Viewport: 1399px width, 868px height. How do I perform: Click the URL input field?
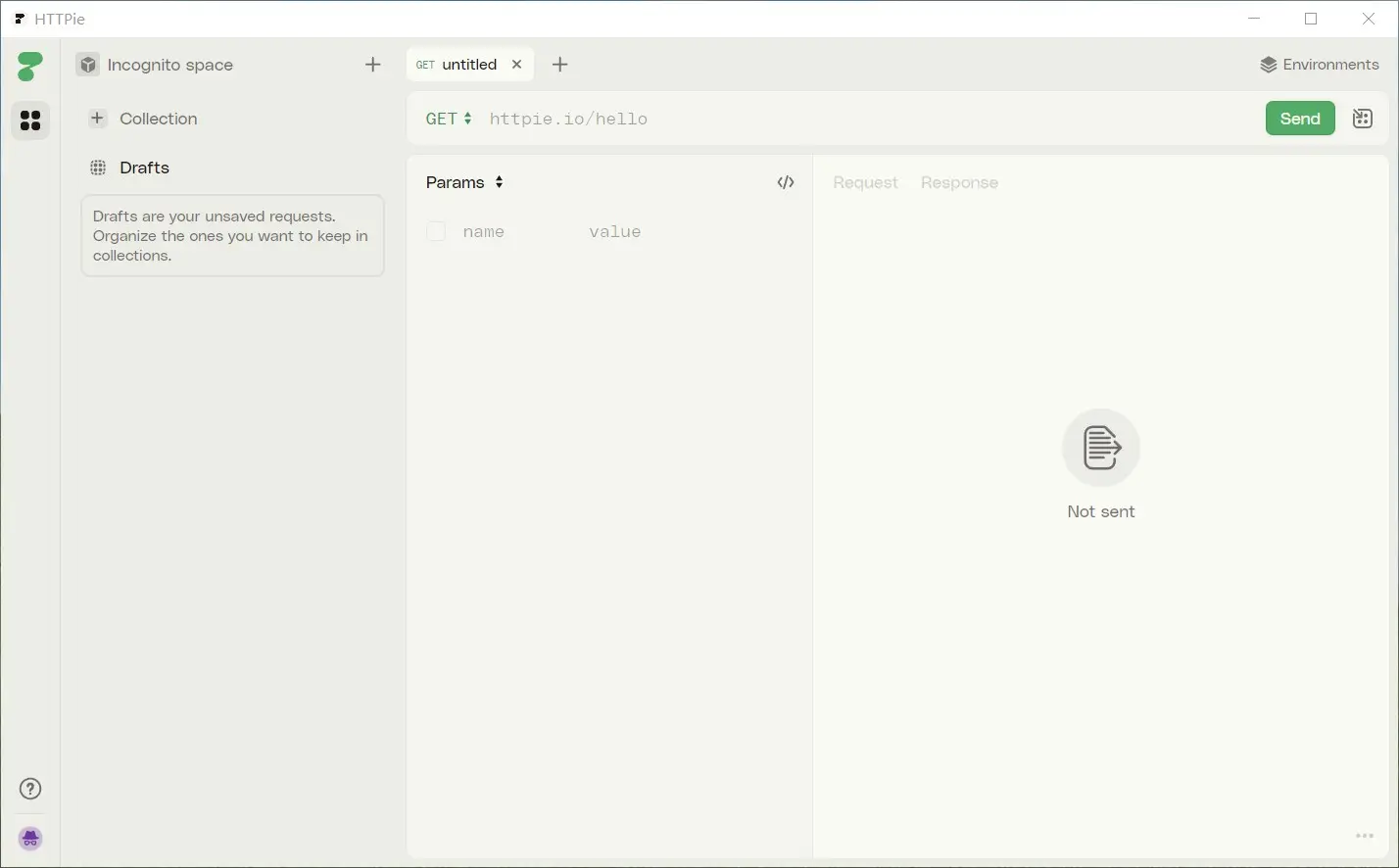point(862,119)
